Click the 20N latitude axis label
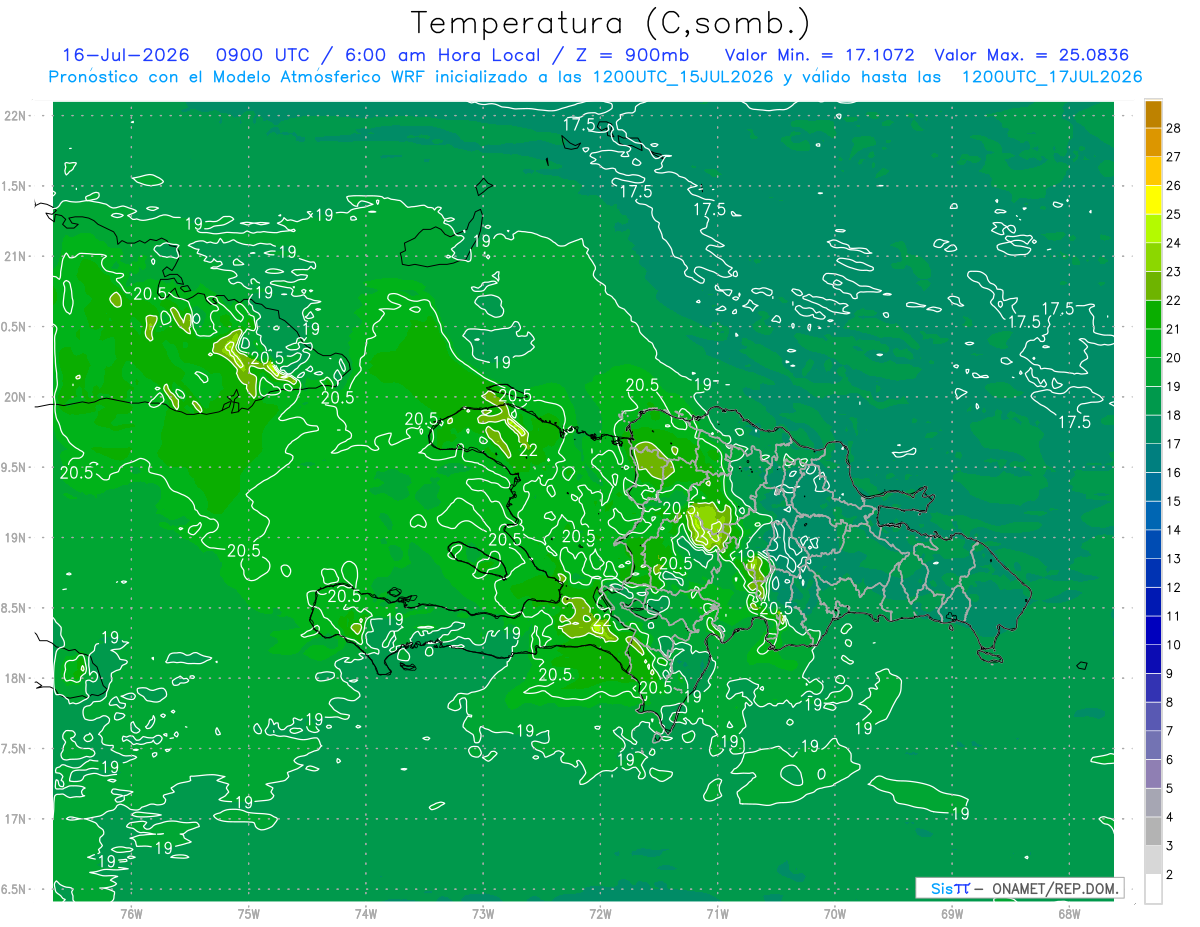1200x927 pixels. [17, 397]
